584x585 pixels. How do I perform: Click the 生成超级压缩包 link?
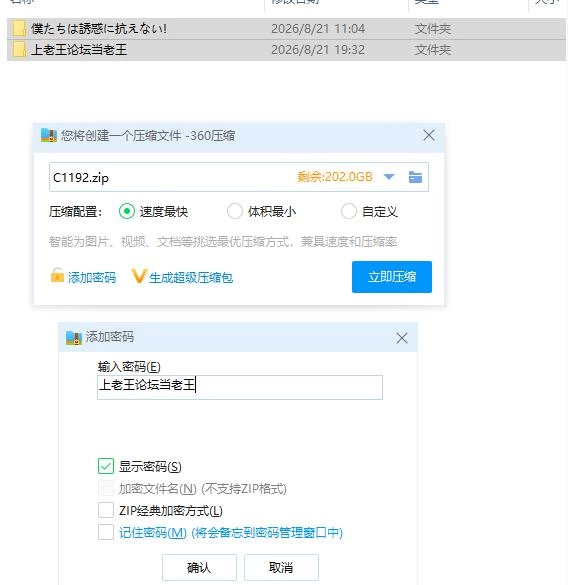point(191,278)
